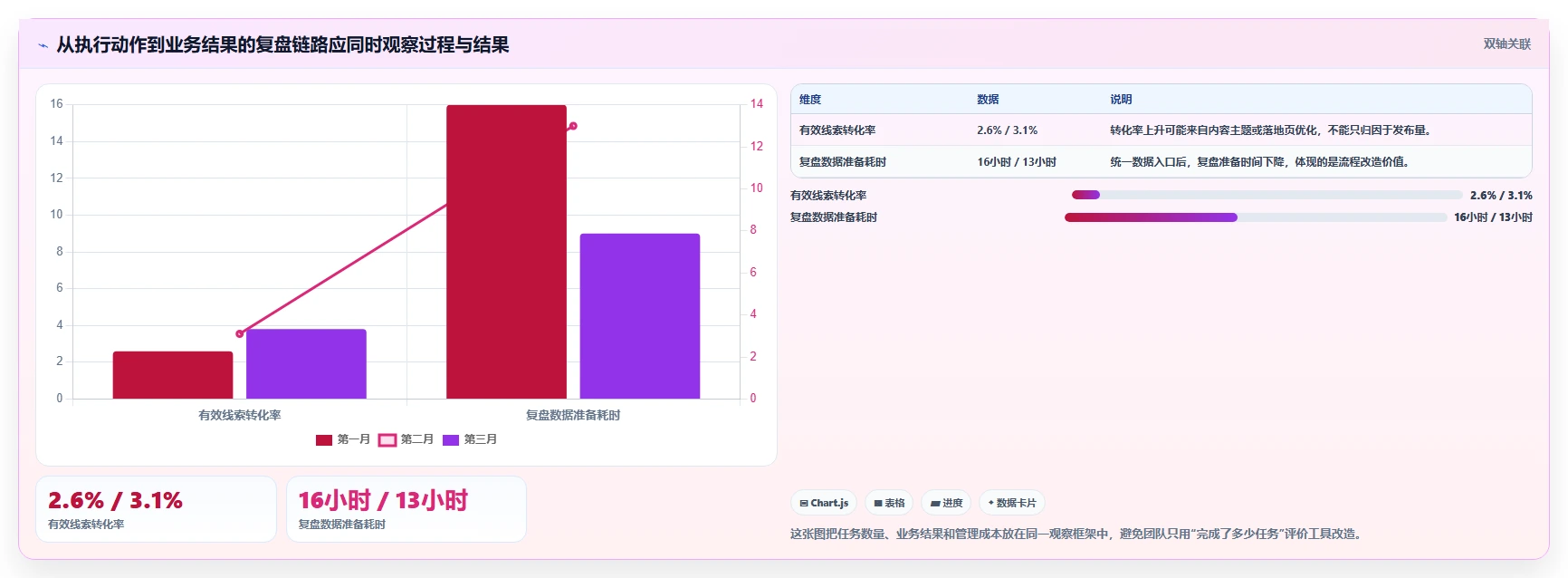
Task: Toggle 第三月 legend swatch
Action: coord(451,439)
